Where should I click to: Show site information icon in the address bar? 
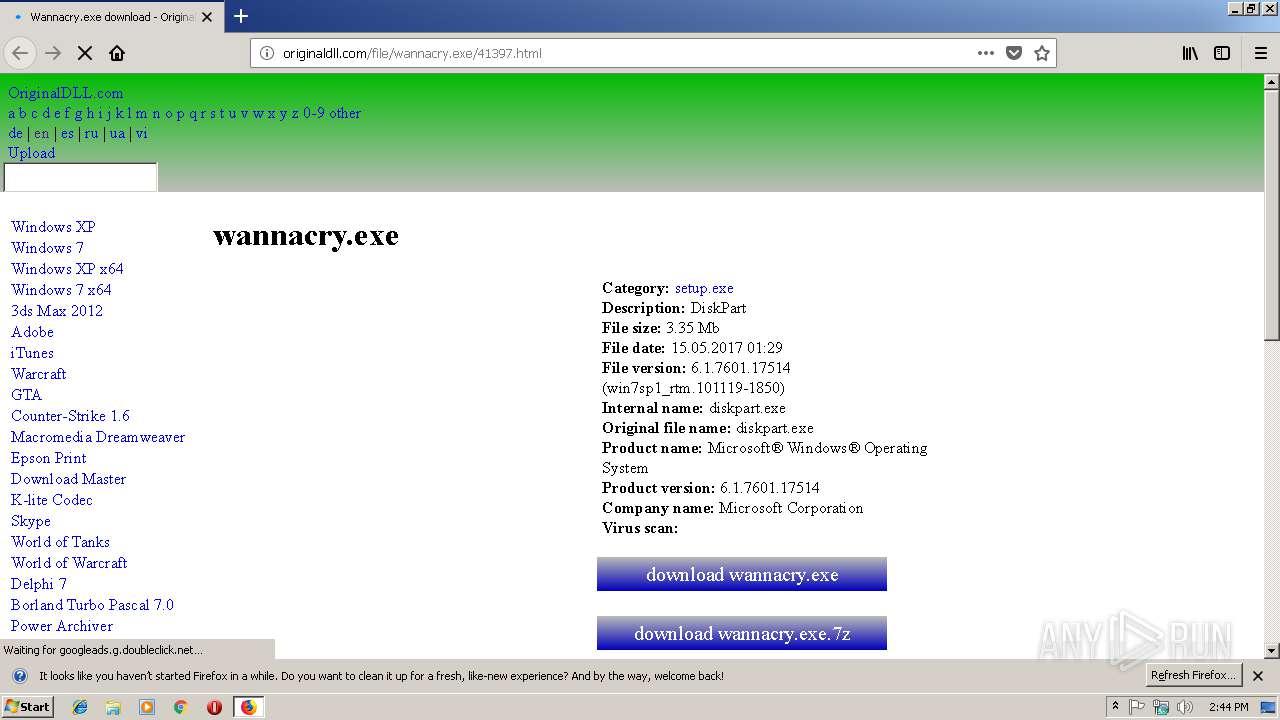pos(267,53)
